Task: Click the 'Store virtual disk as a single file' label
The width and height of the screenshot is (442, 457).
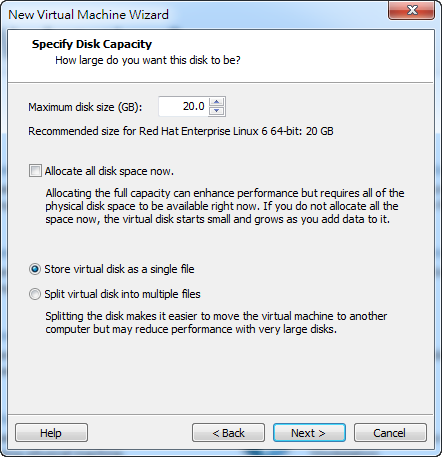Action: (119, 269)
